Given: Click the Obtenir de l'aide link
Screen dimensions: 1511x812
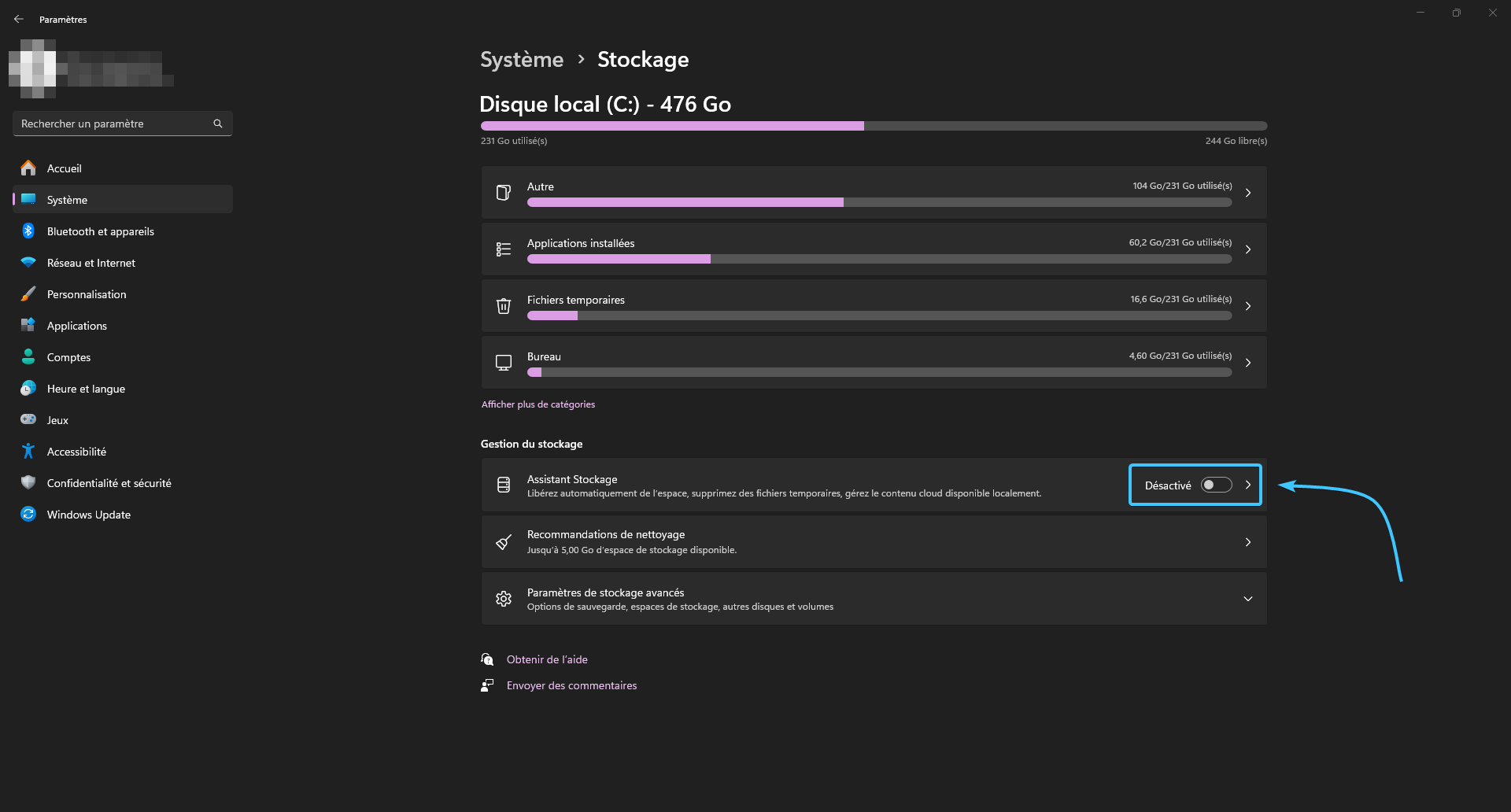Looking at the screenshot, I should (547, 659).
